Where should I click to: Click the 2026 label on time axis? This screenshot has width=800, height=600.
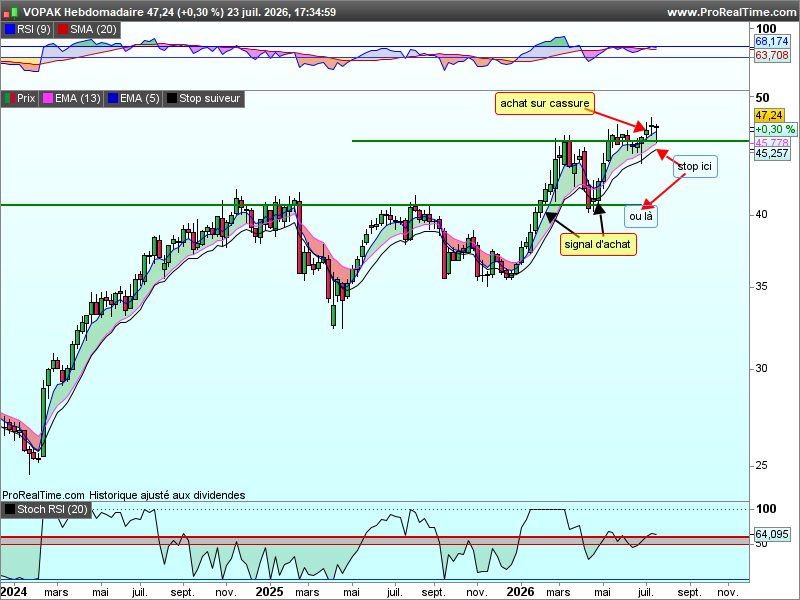click(520, 592)
